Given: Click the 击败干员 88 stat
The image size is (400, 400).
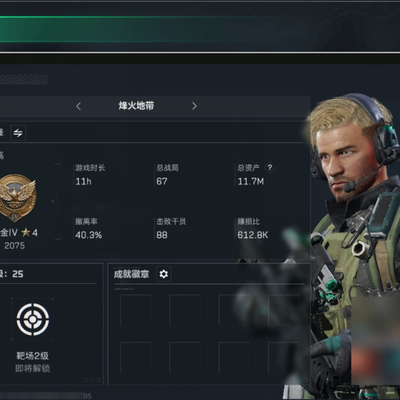Looking at the screenshot, I should 171,228.
